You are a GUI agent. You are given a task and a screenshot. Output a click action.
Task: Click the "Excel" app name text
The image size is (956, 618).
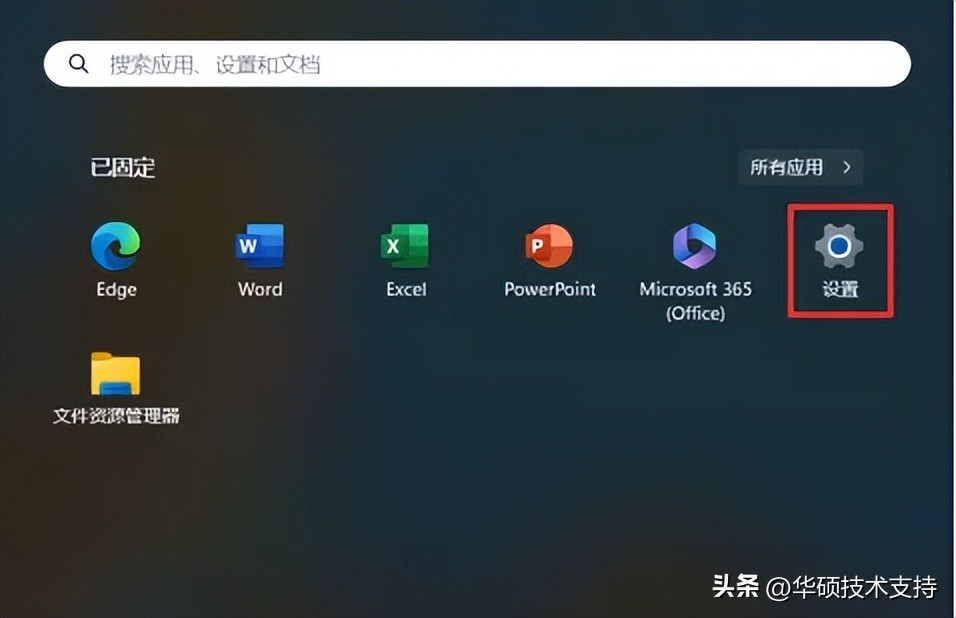point(405,290)
